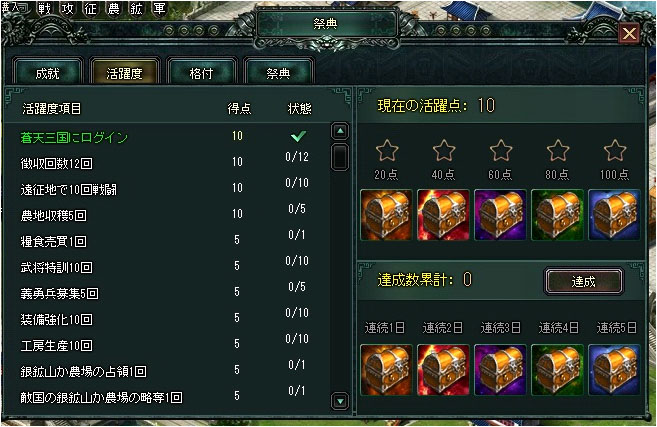The width and height of the screenshot is (657, 427).
Task: Click the star above 20点
Action: 386,150
